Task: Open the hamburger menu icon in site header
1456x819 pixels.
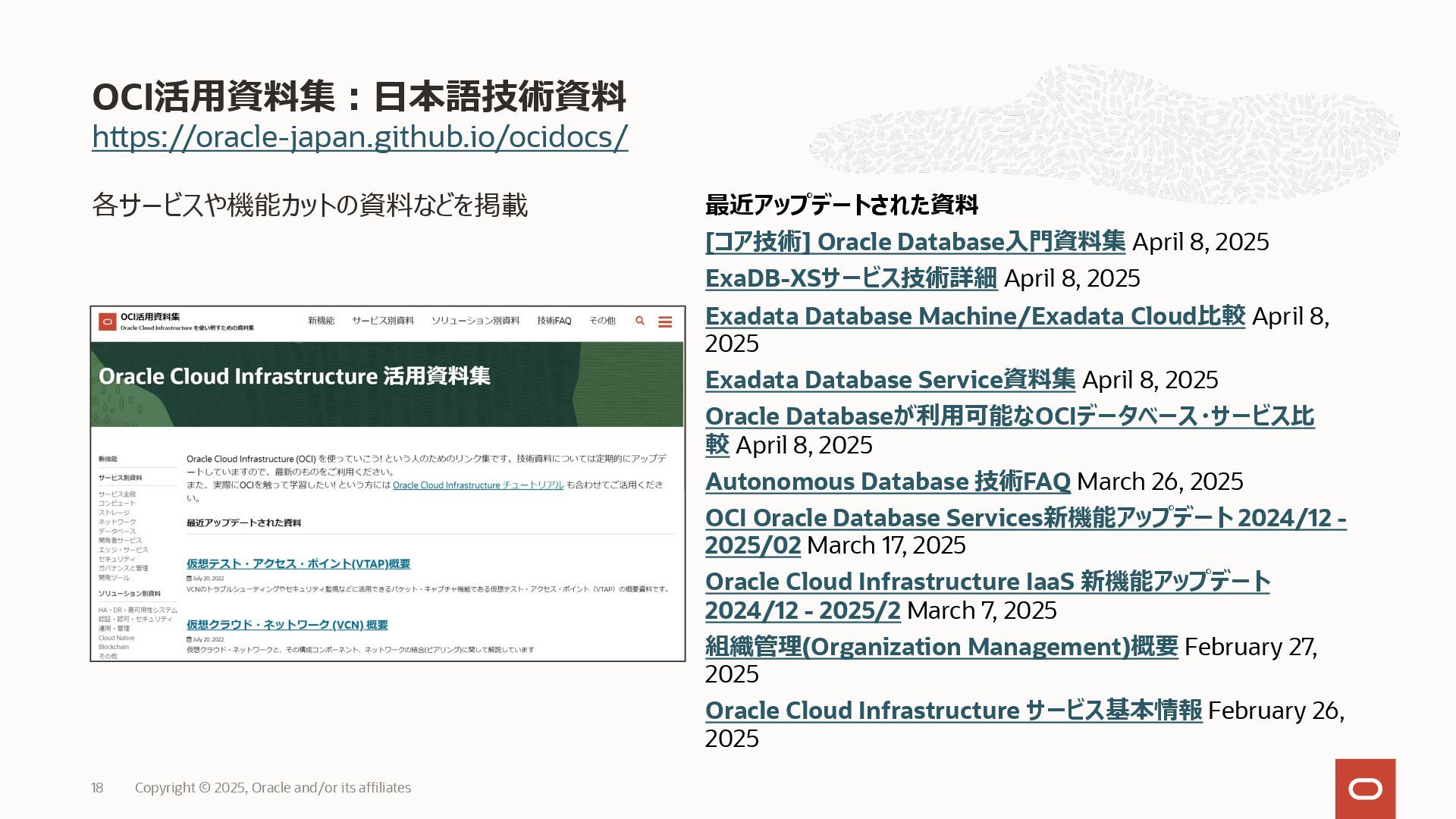Action: [665, 322]
